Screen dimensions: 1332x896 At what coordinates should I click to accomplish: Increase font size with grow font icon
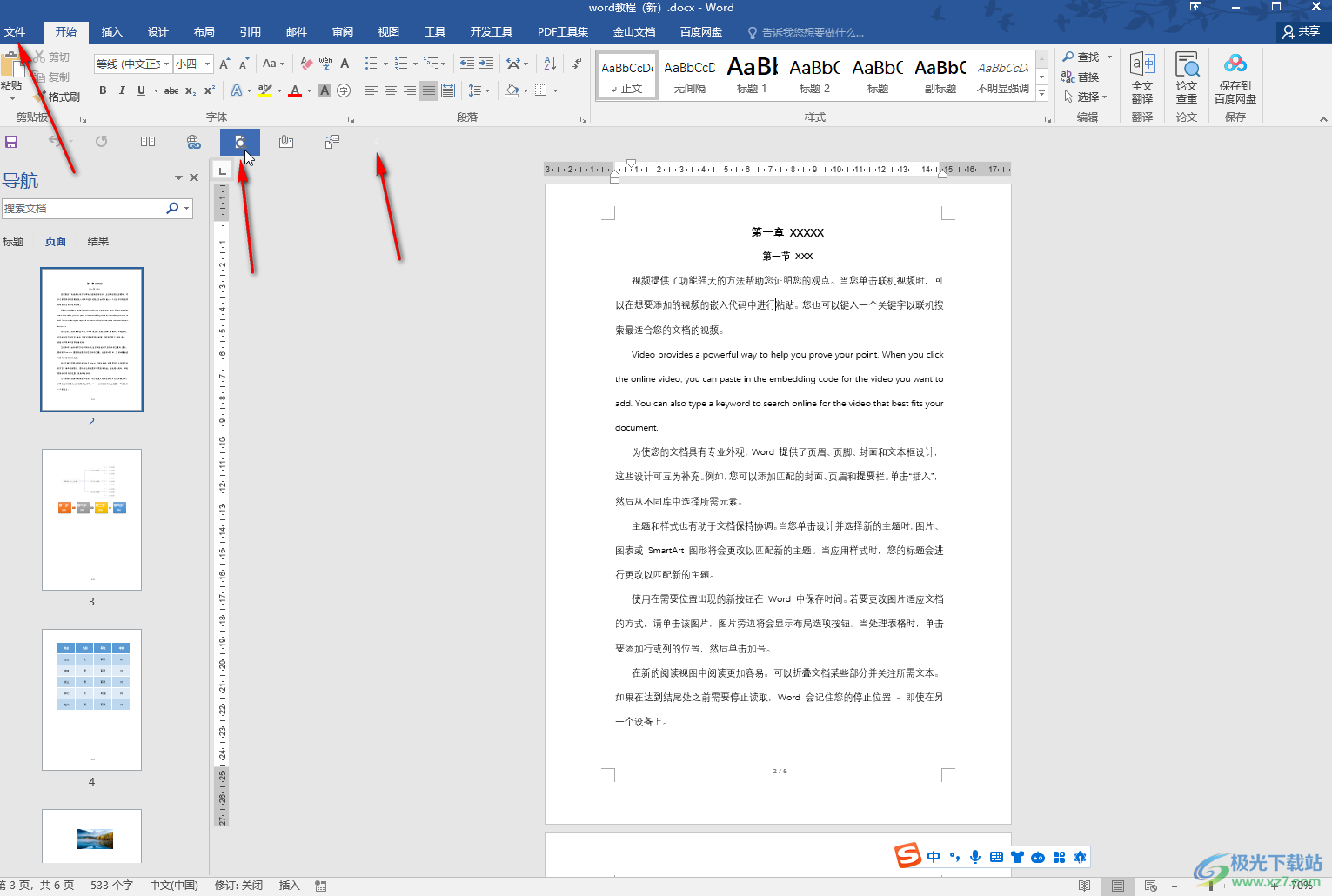point(224,64)
